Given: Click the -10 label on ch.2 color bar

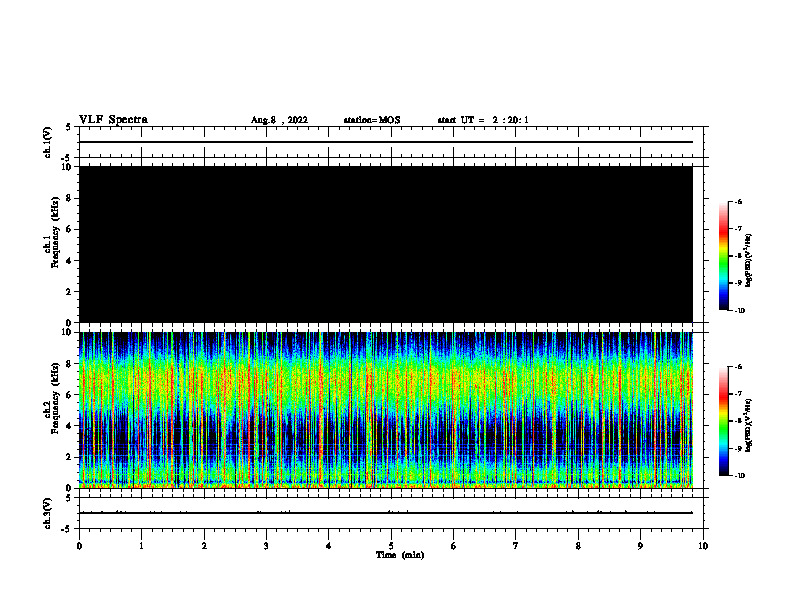Looking at the screenshot, I should (x=740, y=476).
